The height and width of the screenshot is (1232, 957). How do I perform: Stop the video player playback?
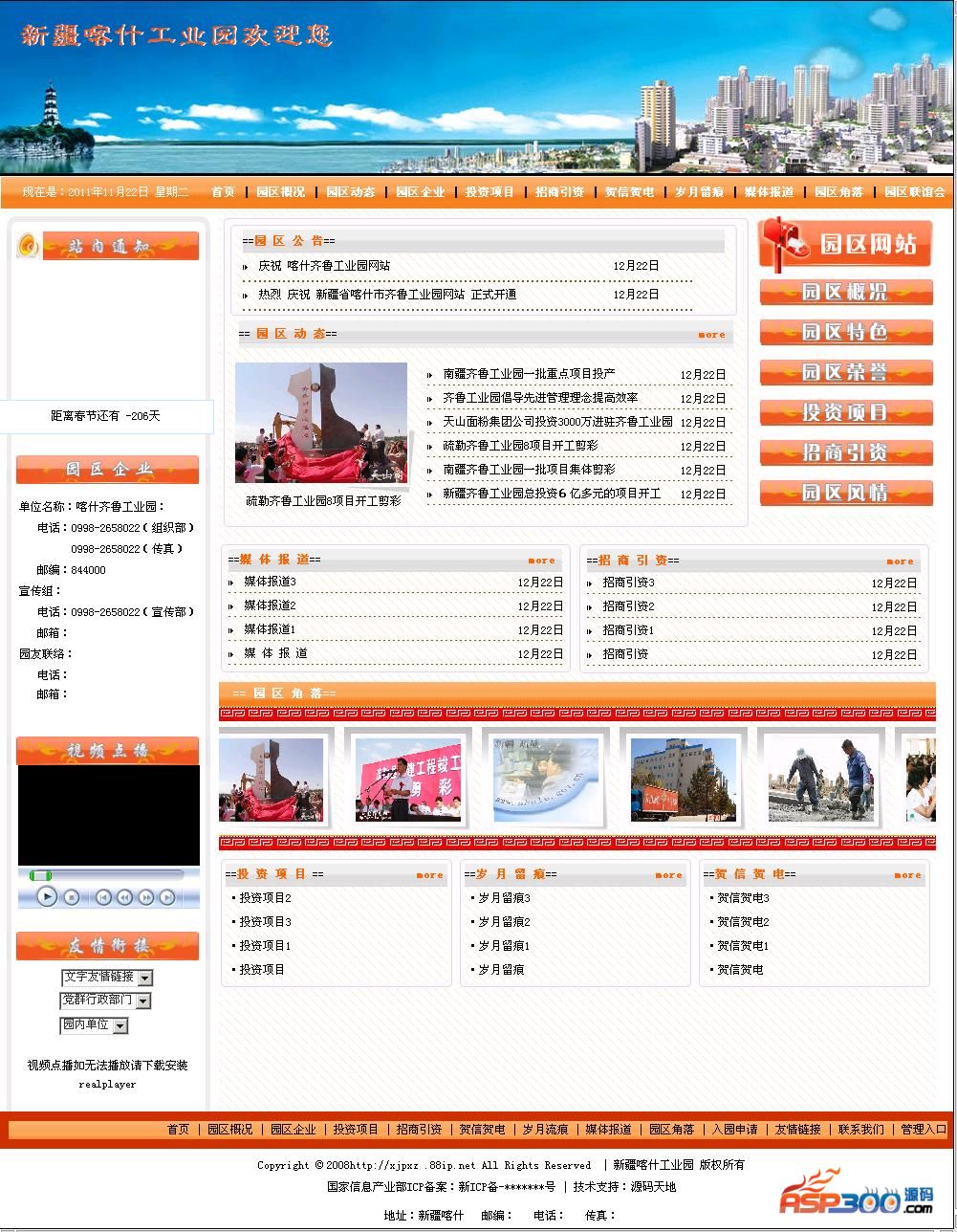pyautogui.click(x=72, y=897)
